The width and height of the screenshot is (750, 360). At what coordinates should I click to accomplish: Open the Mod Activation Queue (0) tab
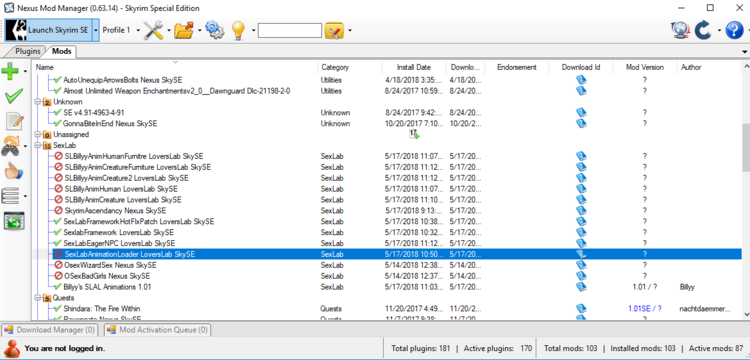point(157,330)
